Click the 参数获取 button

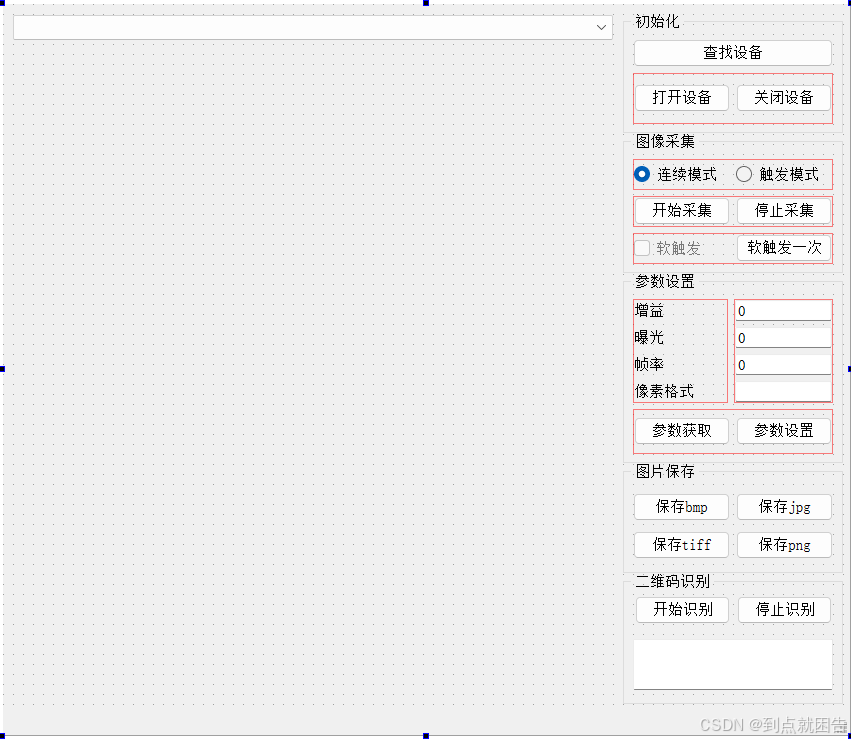(681, 430)
